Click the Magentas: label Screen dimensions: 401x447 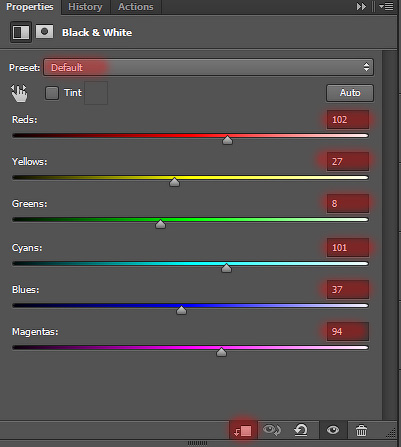[35, 332]
